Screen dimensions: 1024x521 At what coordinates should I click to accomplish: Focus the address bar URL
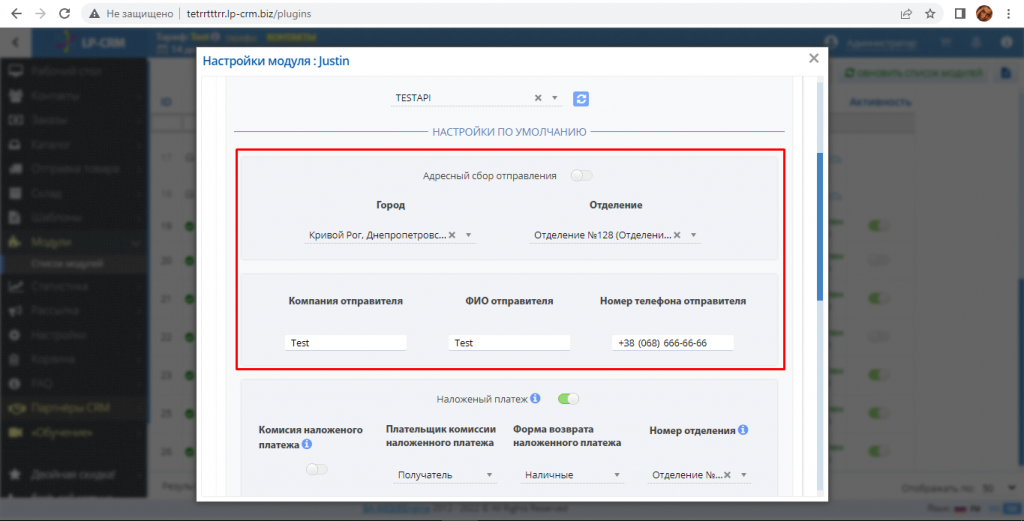[x=249, y=14]
